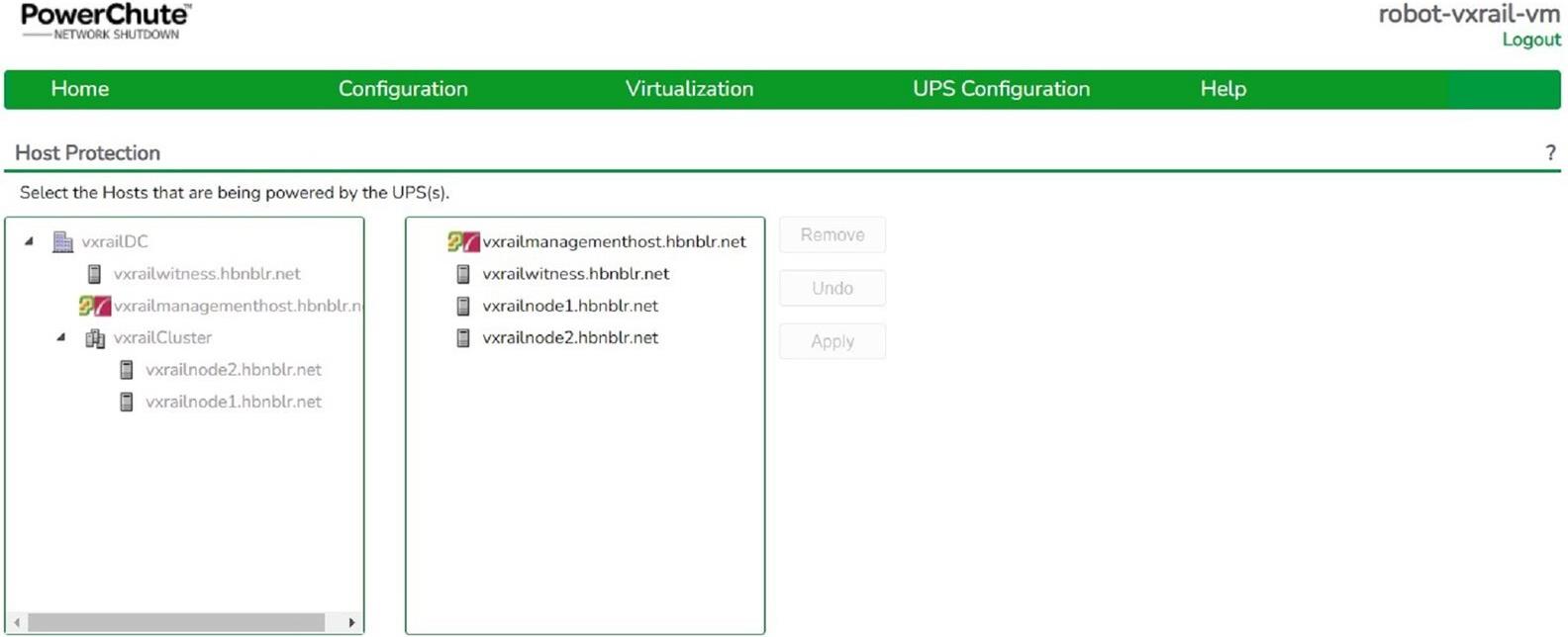Click the vxrailCluster cluster icon
The width and height of the screenshot is (1568, 637).
pos(95,338)
